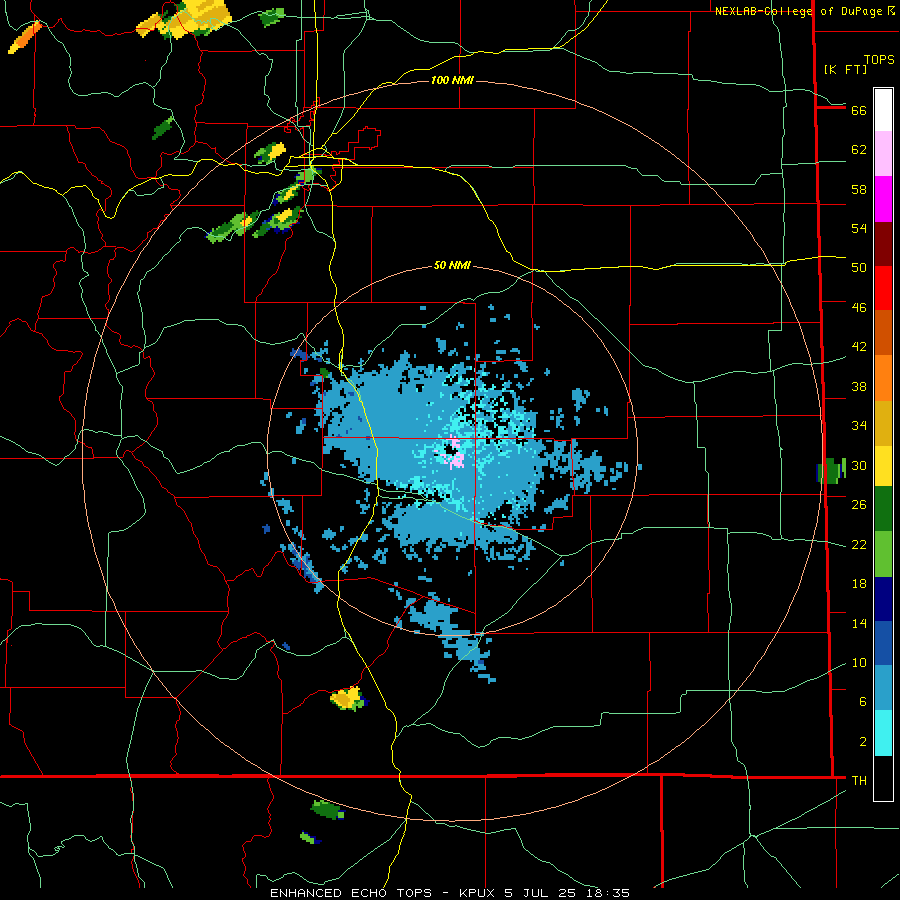The width and height of the screenshot is (900, 900).
Task: Click the light pink legend swatch
Action: coord(883,153)
